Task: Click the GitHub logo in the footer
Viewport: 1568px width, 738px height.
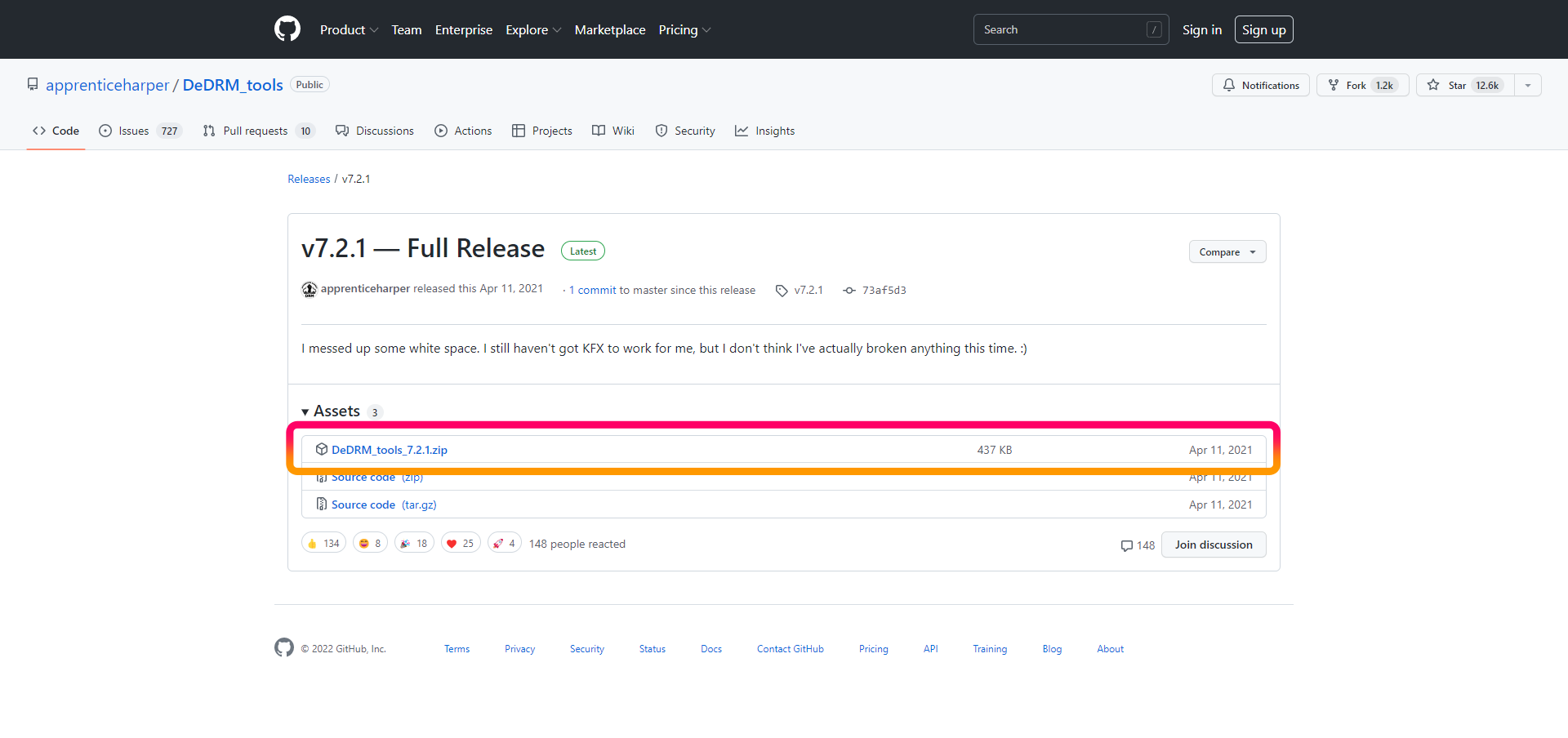Action: tap(284, 647)
